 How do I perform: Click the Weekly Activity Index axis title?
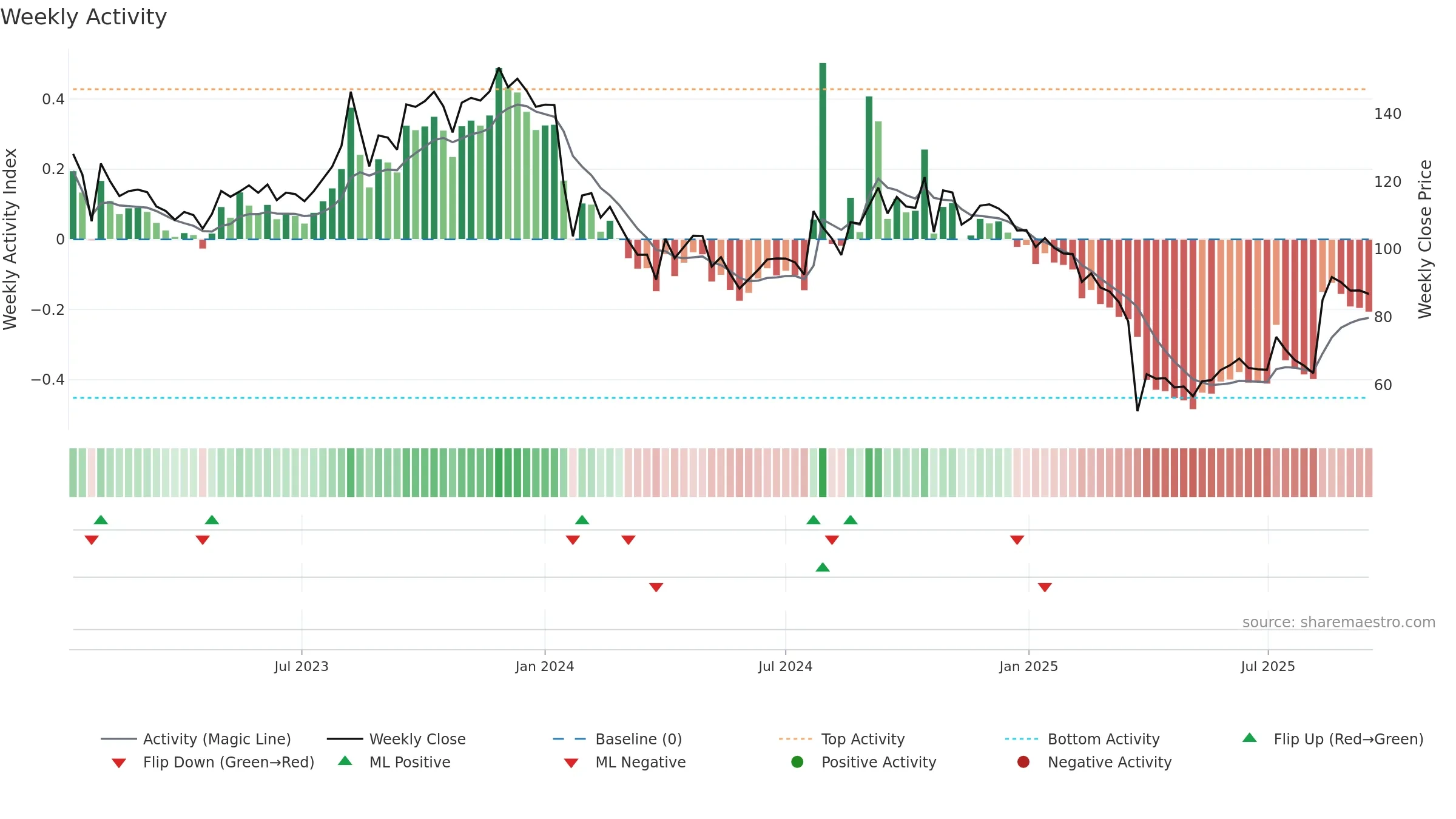[10, 239]
